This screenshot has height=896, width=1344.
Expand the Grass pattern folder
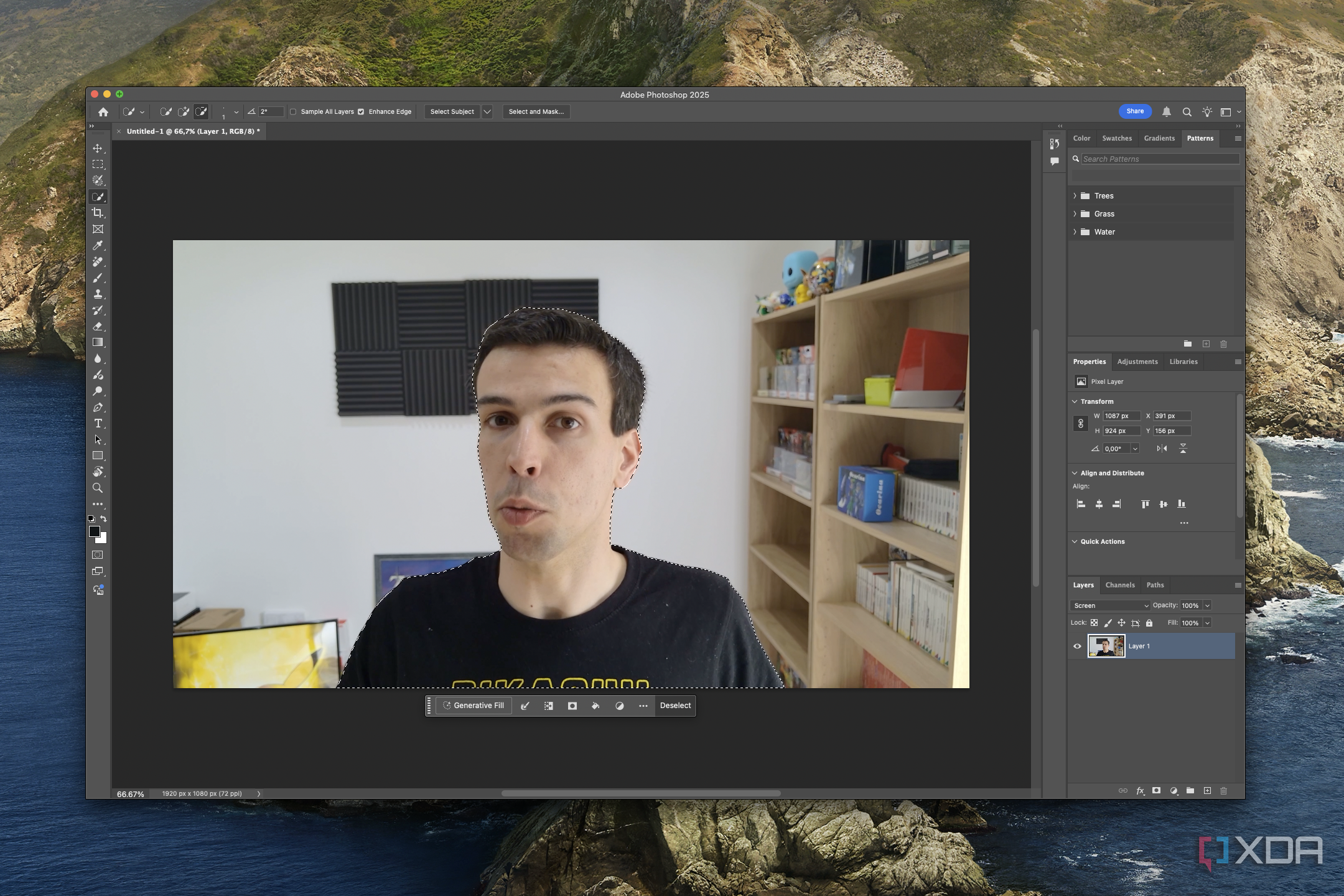1075,214
